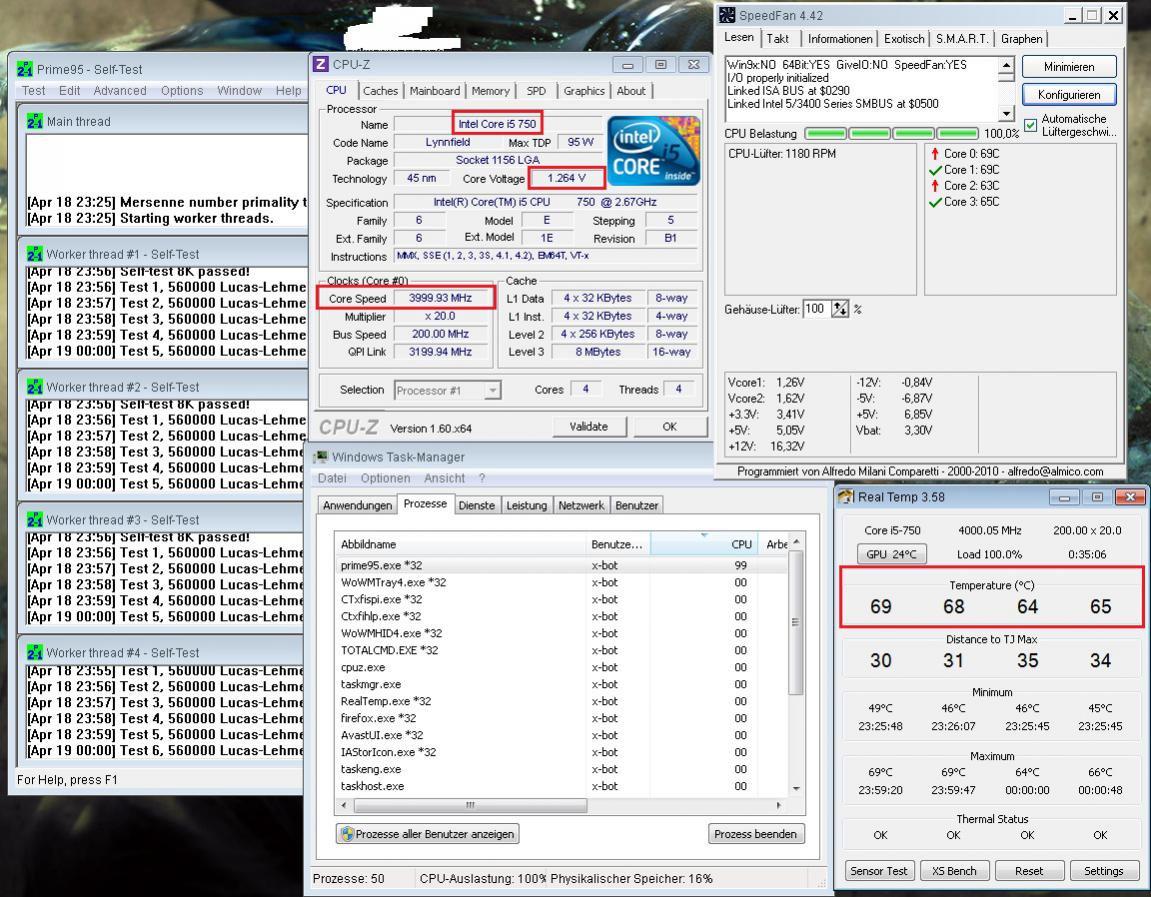Click the GPU 24°C button in Real Temp
1151x897 pixels.
click(x=891, y=554)
